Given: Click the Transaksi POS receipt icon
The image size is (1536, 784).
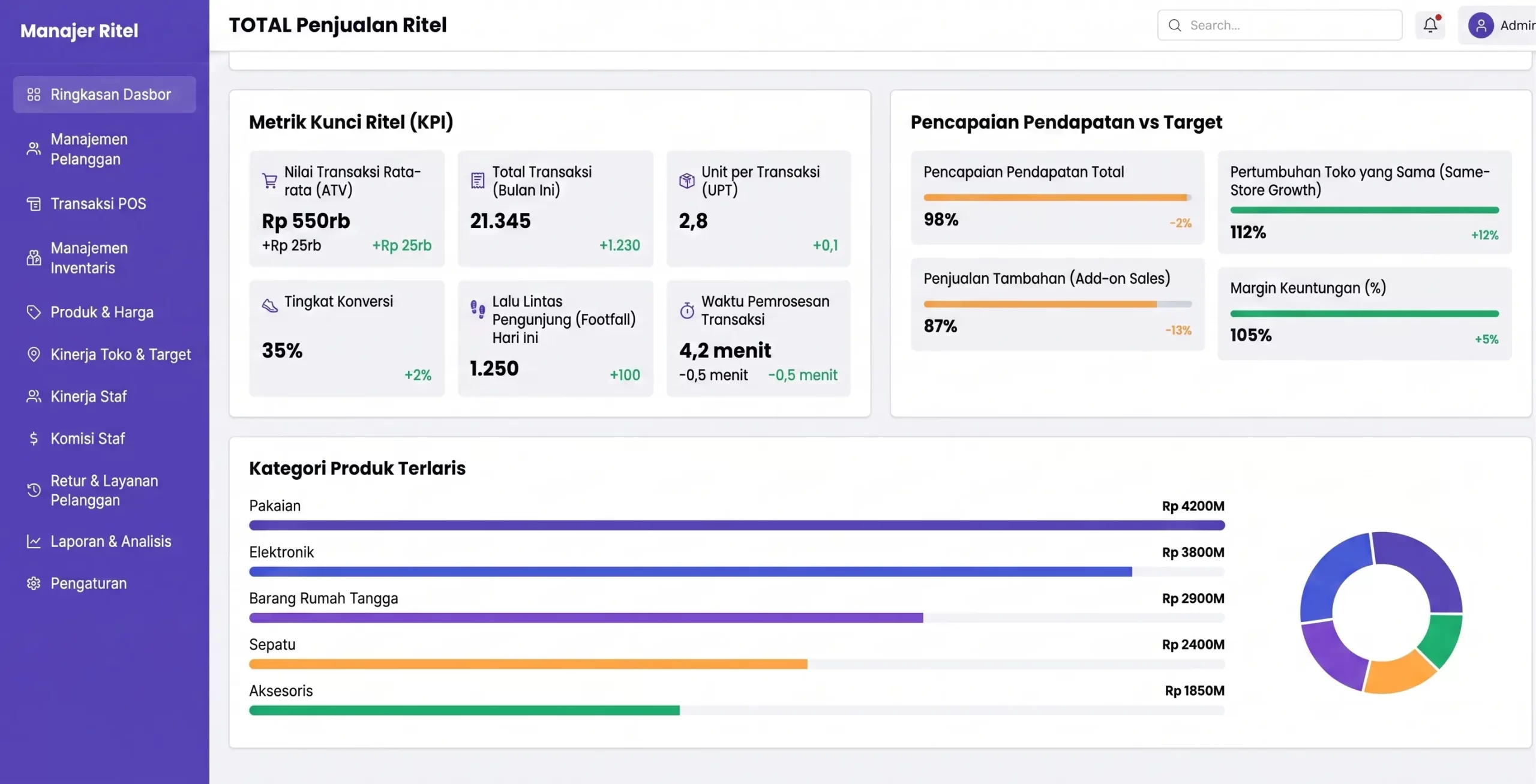Looking at the screenshot, I should coord(34,204).
